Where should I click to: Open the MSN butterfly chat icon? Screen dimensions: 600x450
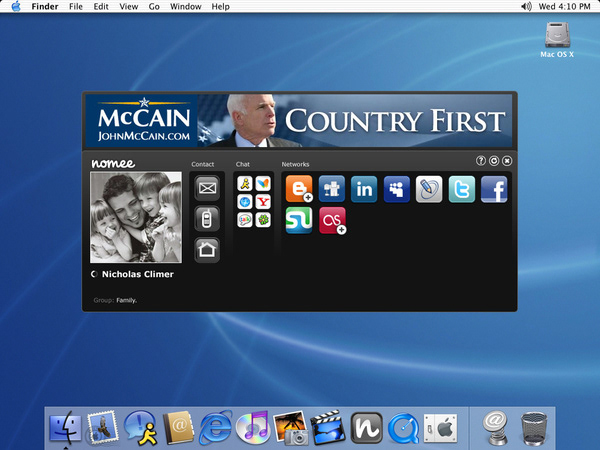tap(263, 183)
